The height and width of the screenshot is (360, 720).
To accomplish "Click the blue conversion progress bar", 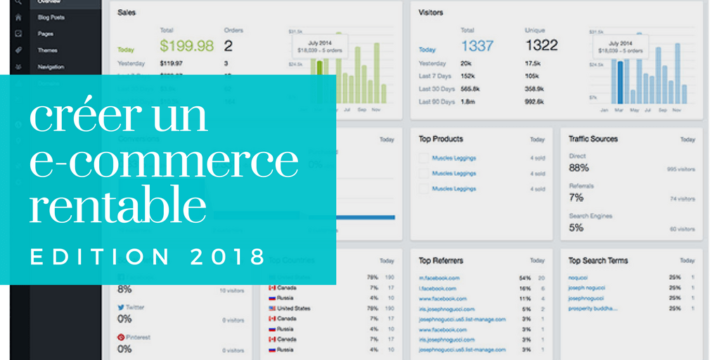I will click(352, 217).
